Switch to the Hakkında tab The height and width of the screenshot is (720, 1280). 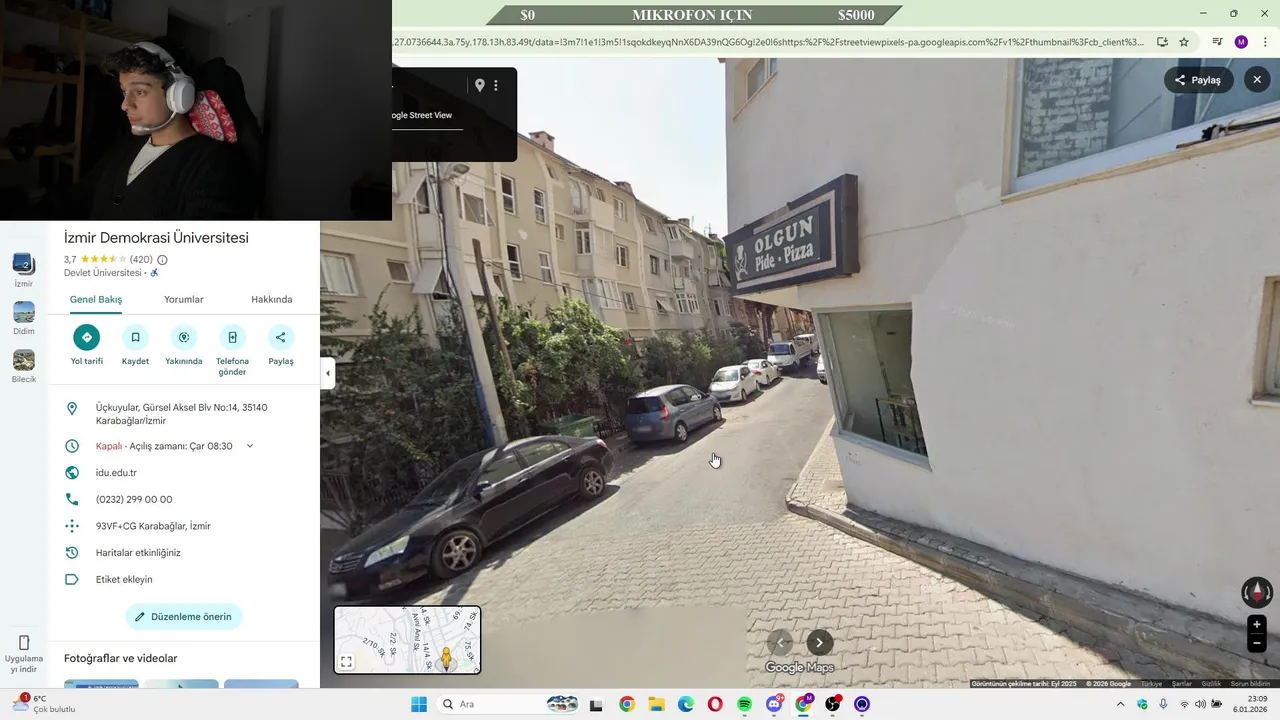[x=272, y=299]
